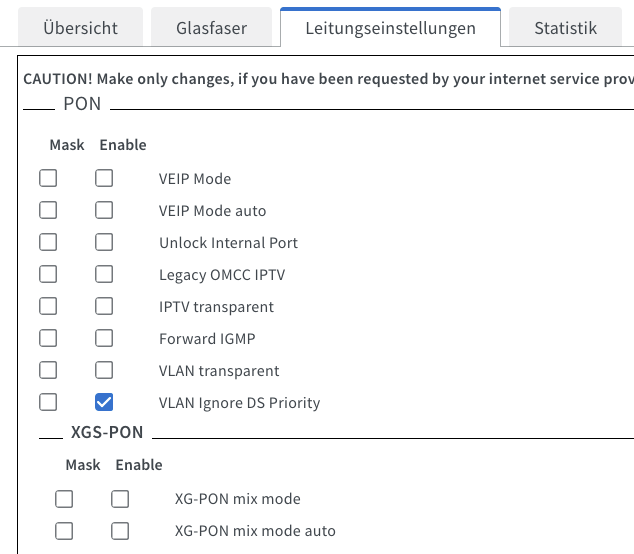The image size is (634, 554).
Task: Tick Mask for XG-PON mix mode auto
Action: (x=64, y=531)
